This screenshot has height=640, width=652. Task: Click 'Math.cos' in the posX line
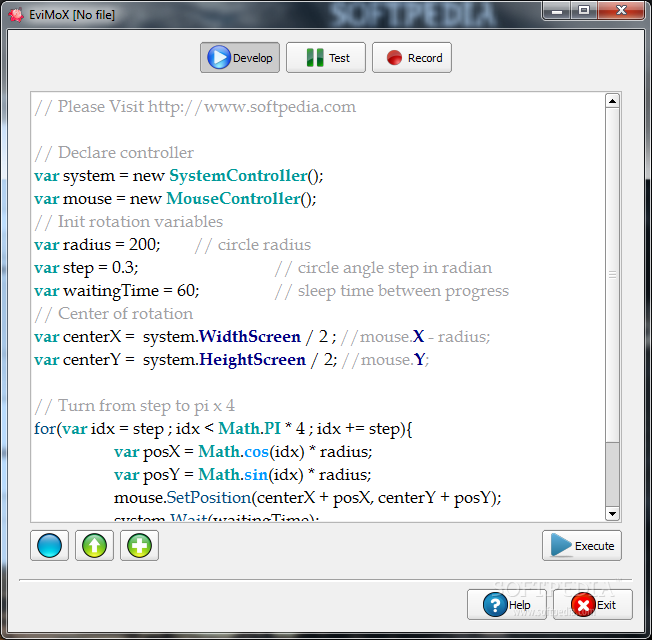233,452
